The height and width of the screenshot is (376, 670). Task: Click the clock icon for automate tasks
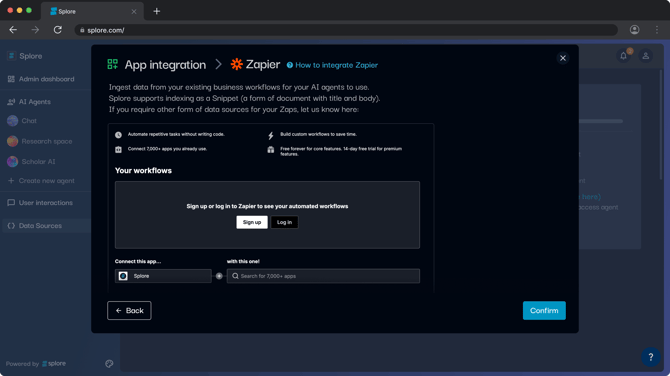pyautogui.click(x=118, y=135)
